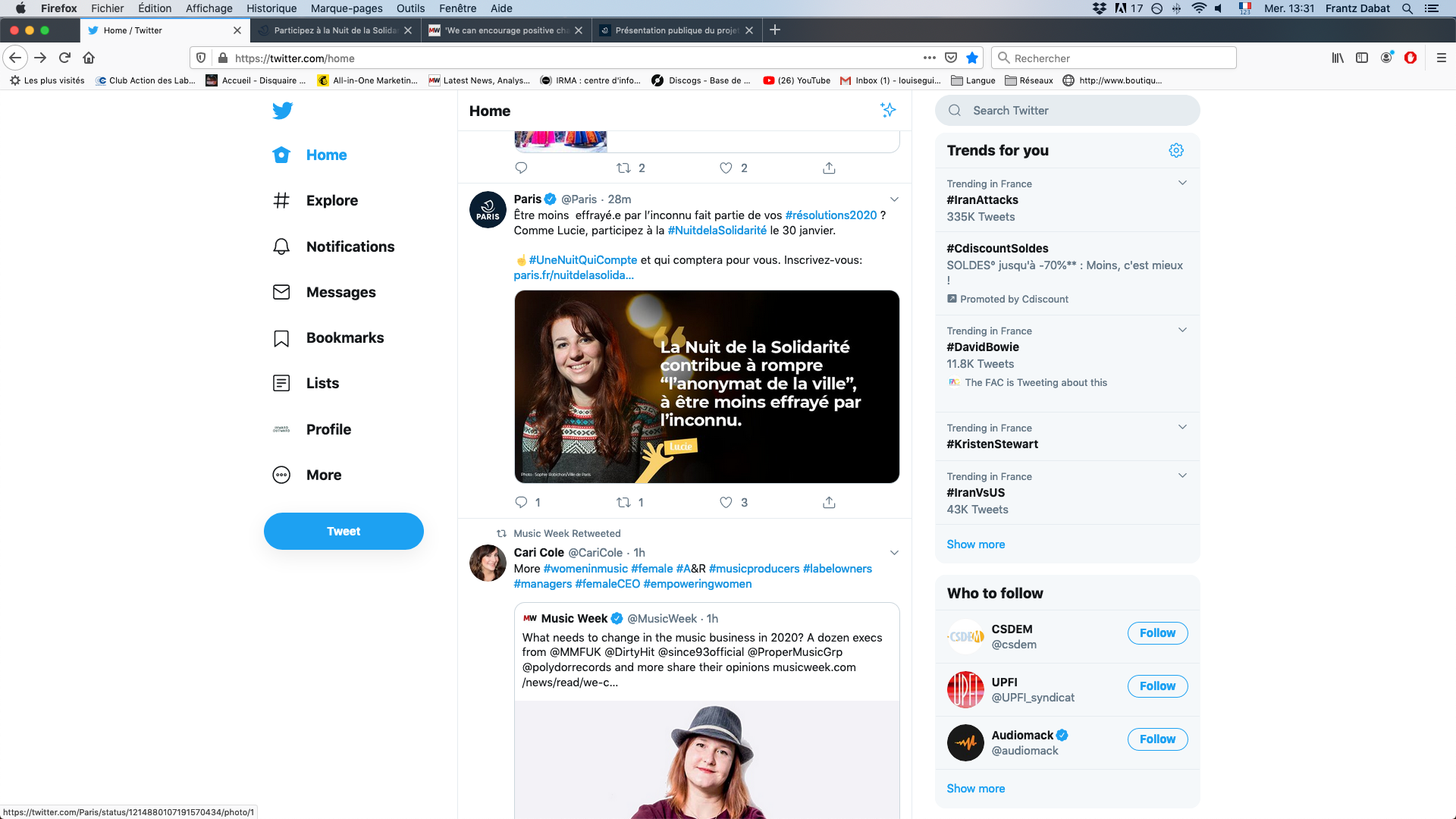
Task: Retweet the Paris tweet
Action: coord(623,502)
